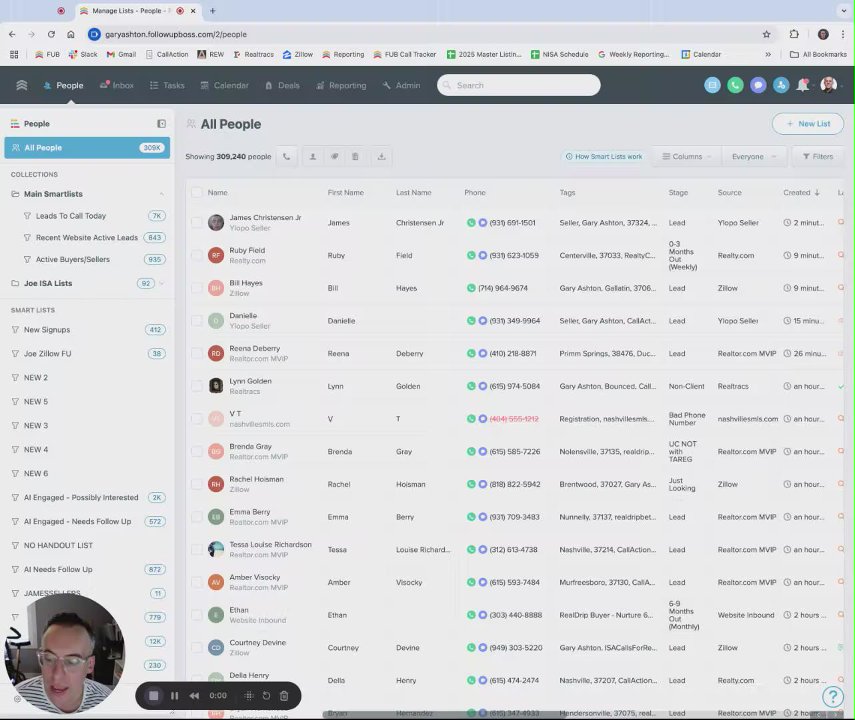Click the purple text message icon in header
The image size is (855, 720).
tap(758, 85)
